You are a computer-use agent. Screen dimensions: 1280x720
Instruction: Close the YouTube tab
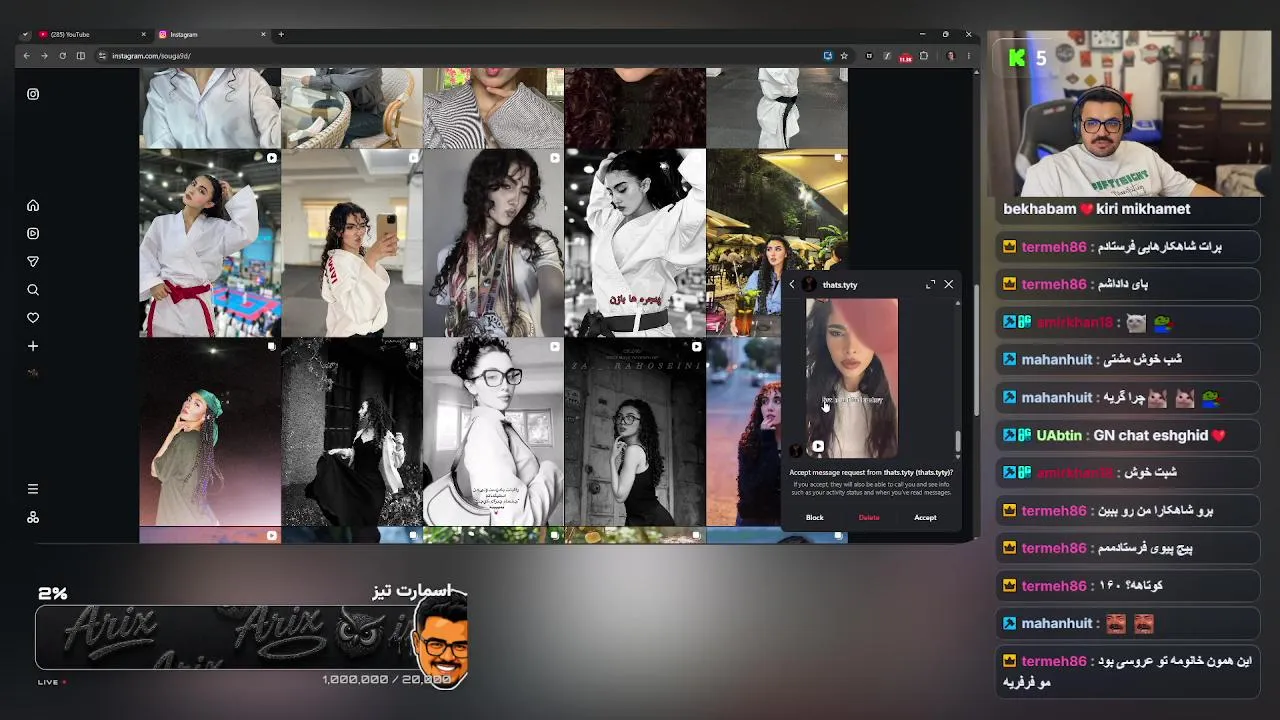click(144, 35)
